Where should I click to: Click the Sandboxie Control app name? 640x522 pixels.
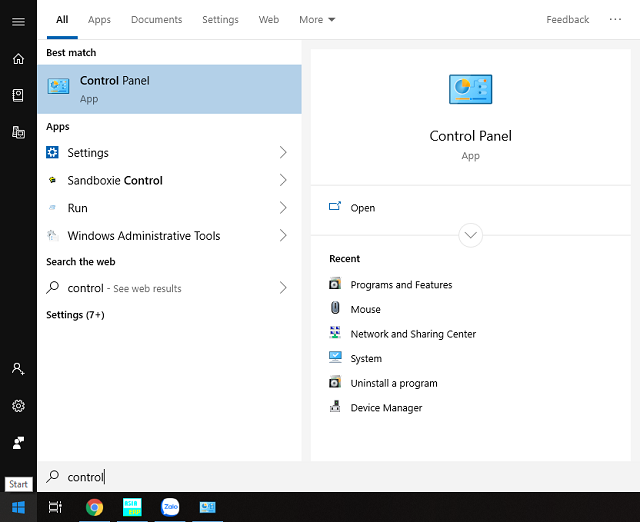pyautogui.click(x=115, y=180)
